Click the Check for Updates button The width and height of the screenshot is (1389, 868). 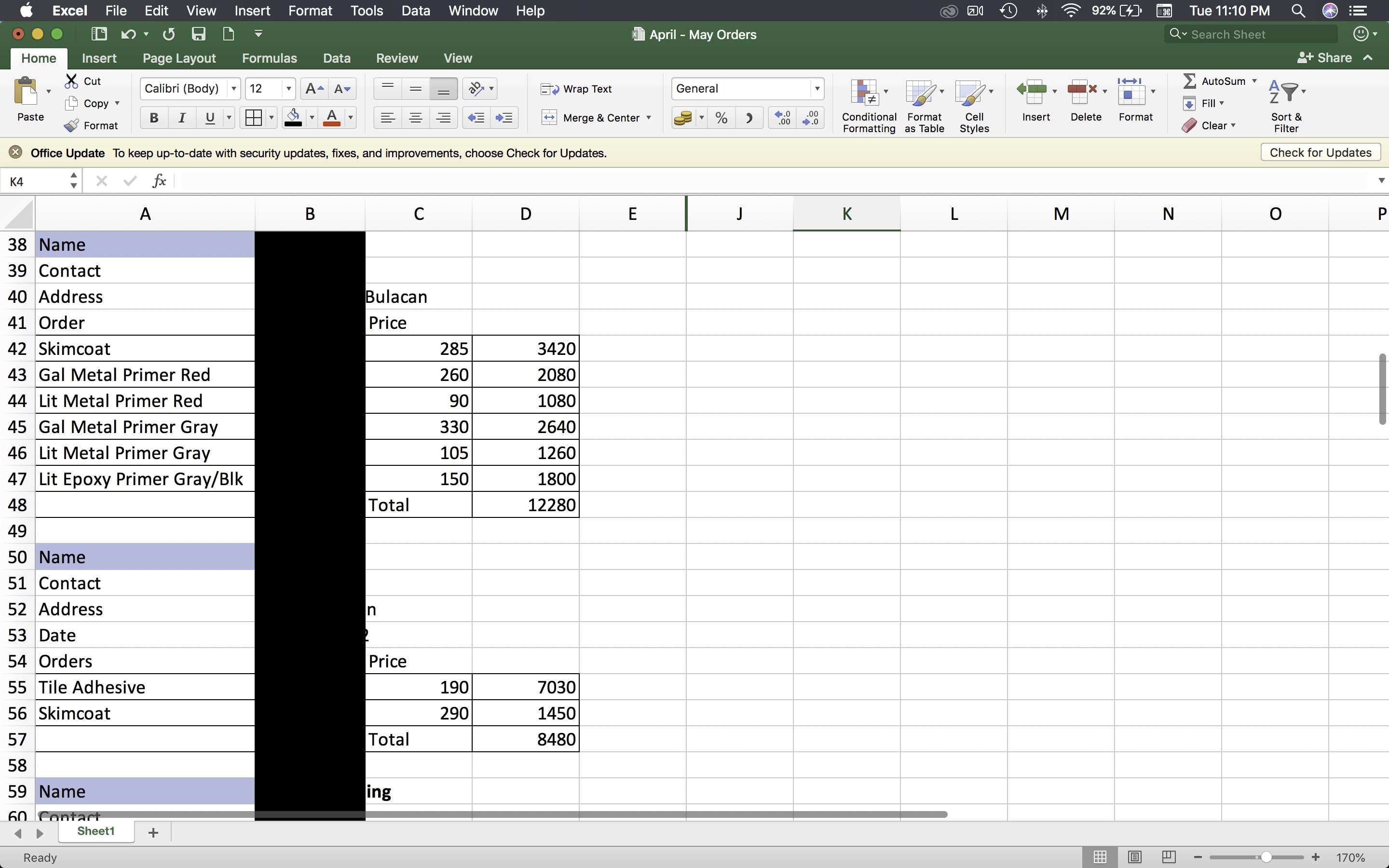1320,153
